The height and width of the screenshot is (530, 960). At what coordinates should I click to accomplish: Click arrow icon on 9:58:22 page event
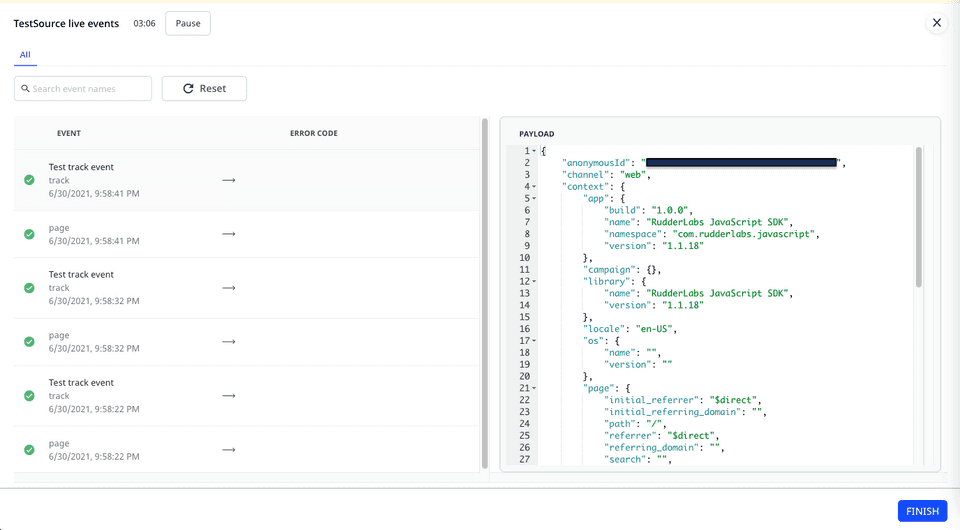point(228,450)
